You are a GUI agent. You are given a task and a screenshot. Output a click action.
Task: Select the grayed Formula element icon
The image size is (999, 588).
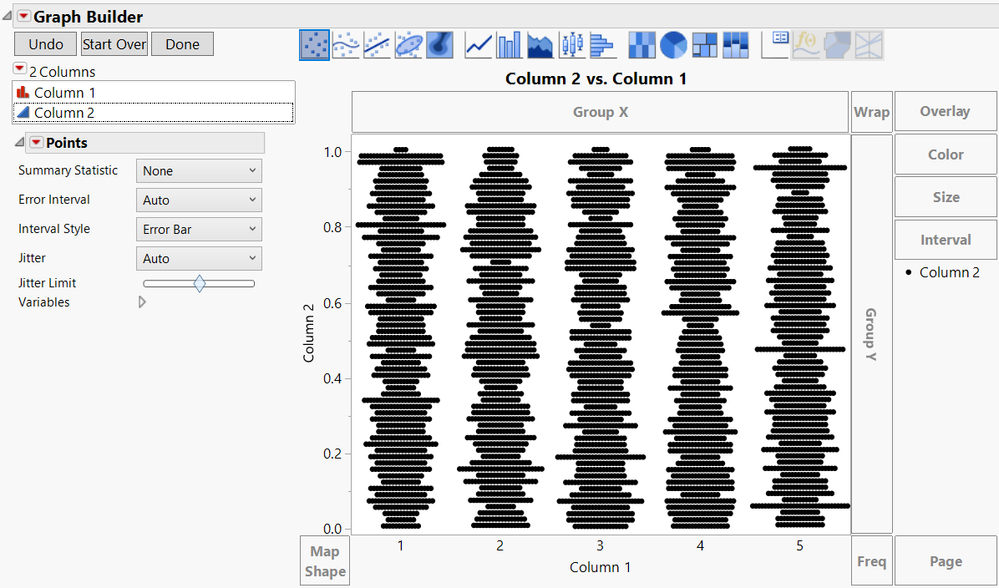click(x=806, y=45)
